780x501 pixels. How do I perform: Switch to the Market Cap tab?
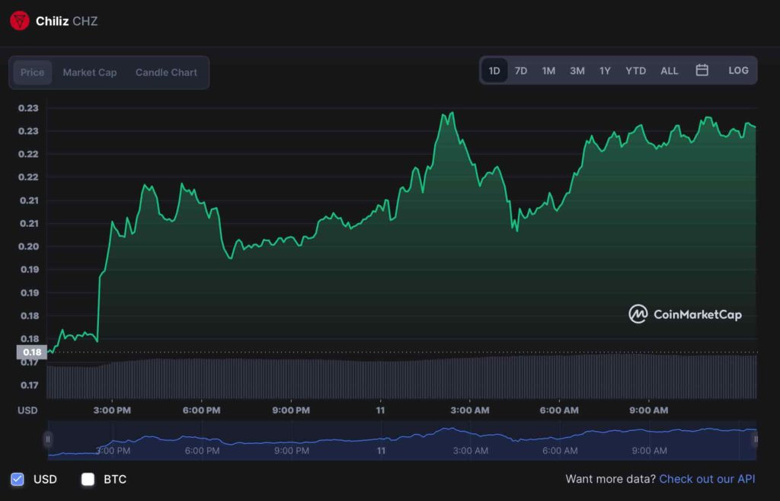click(90, 73)
